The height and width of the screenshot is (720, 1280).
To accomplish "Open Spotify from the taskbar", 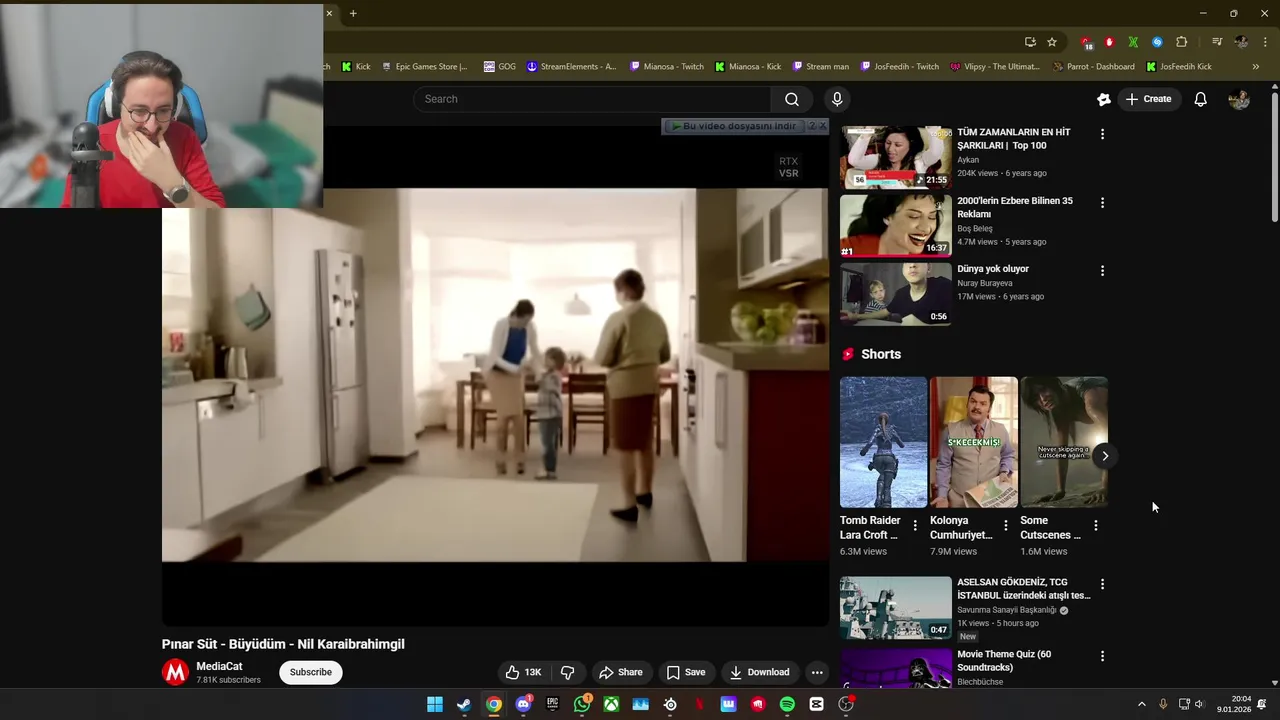I will pos(787,704).
